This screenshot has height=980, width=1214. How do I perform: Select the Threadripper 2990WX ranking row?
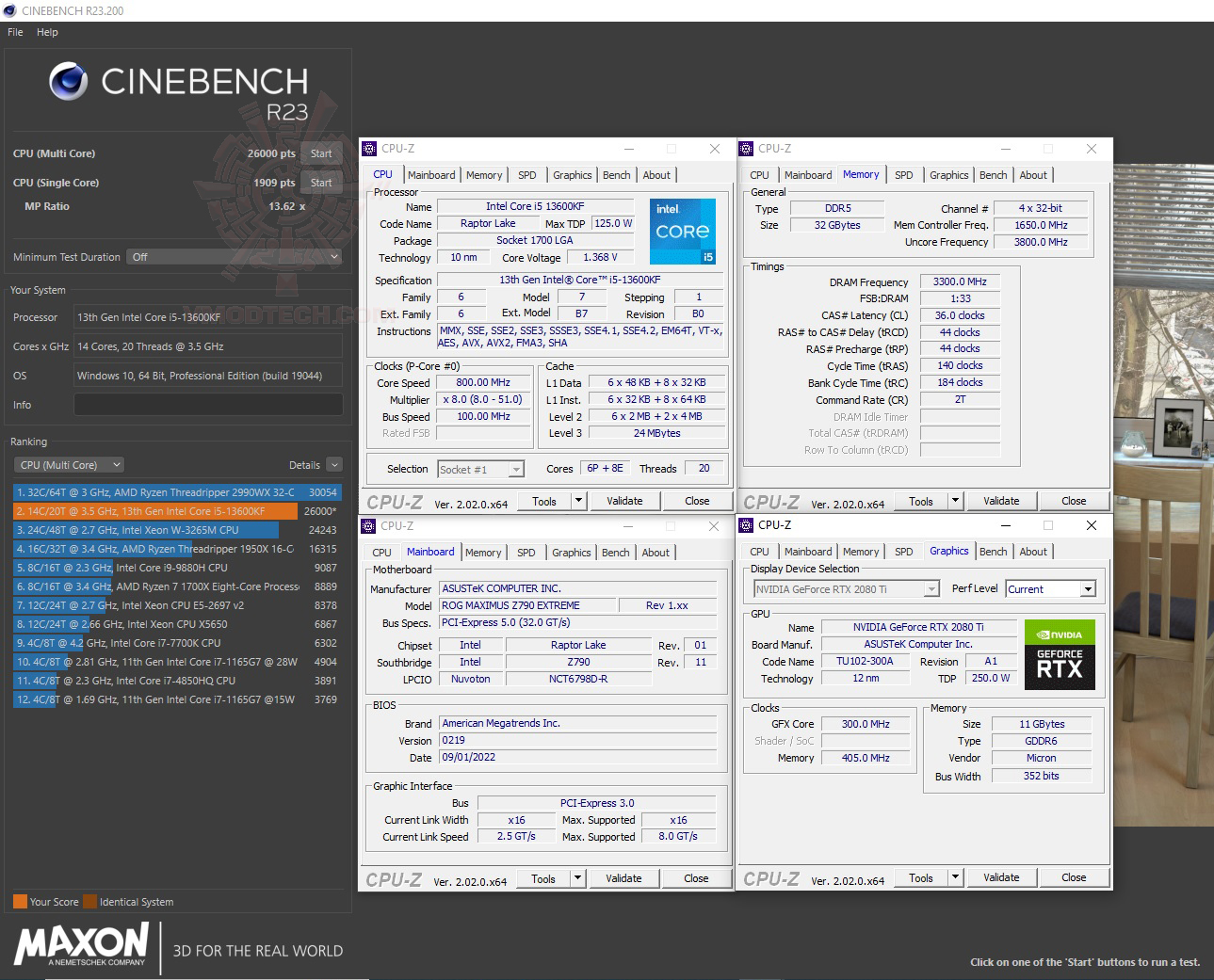click(177, 492)
